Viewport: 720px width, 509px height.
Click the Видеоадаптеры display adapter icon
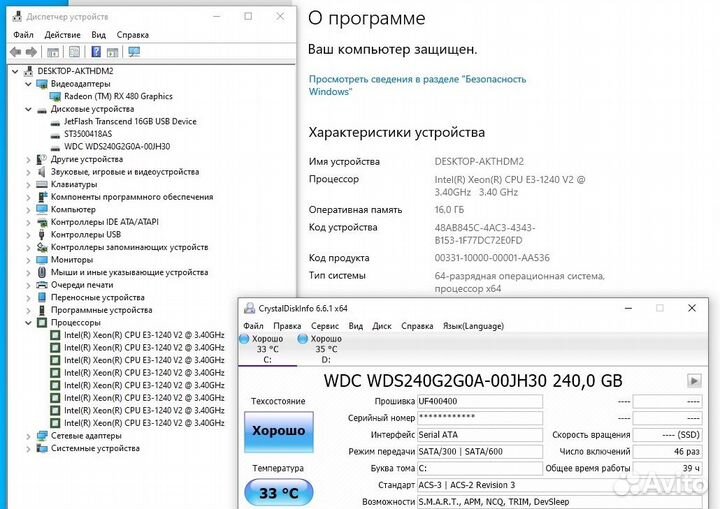(x=42, y=84)
